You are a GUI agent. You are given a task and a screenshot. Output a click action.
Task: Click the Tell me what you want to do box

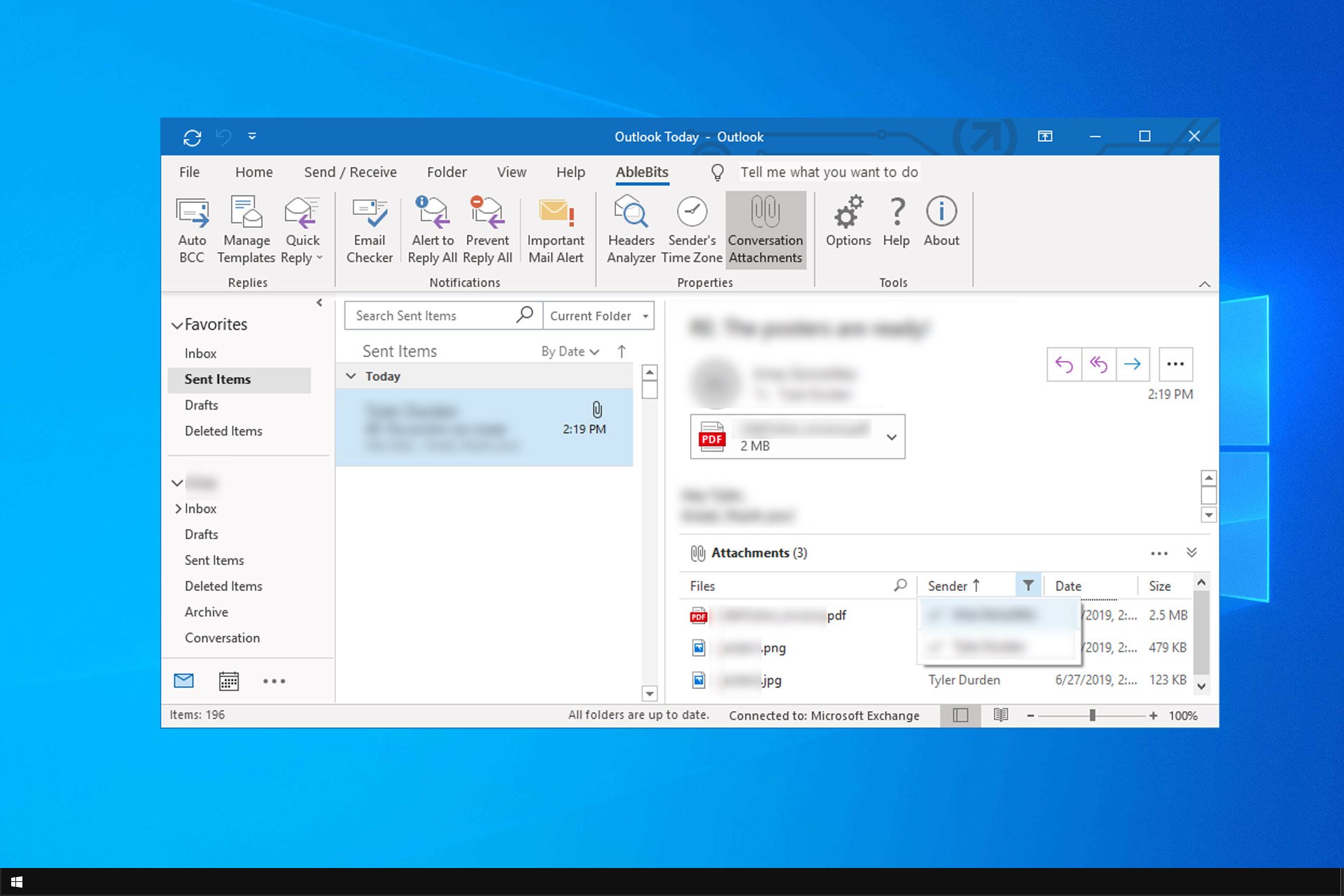[x=829, y=172]
